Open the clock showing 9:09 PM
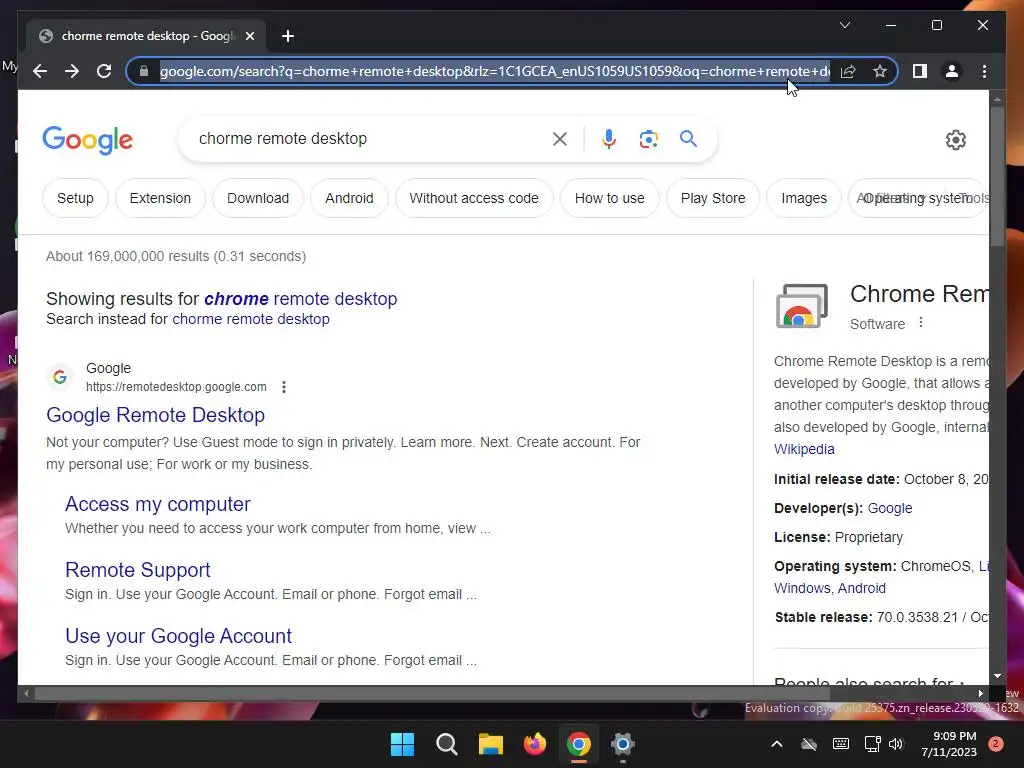Viewport: 1024px width, 768px height. [x=949, y=744]
